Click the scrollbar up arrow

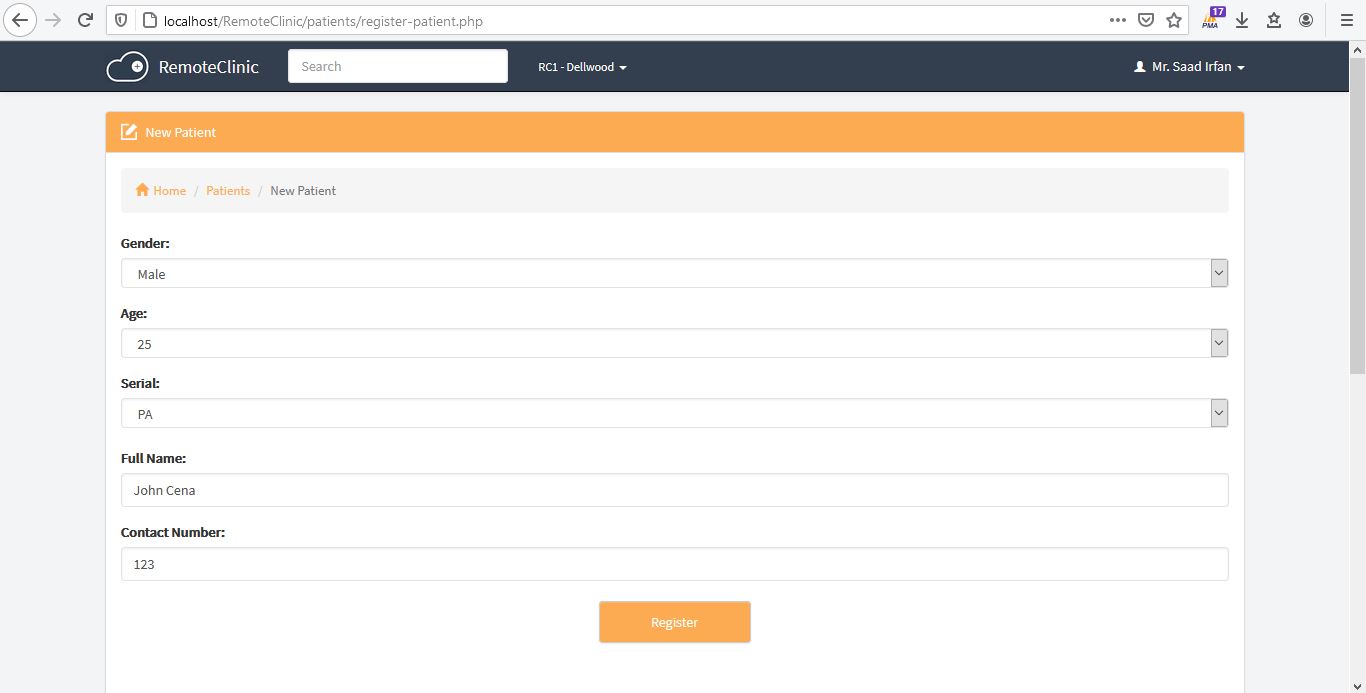pos(1357,49)
